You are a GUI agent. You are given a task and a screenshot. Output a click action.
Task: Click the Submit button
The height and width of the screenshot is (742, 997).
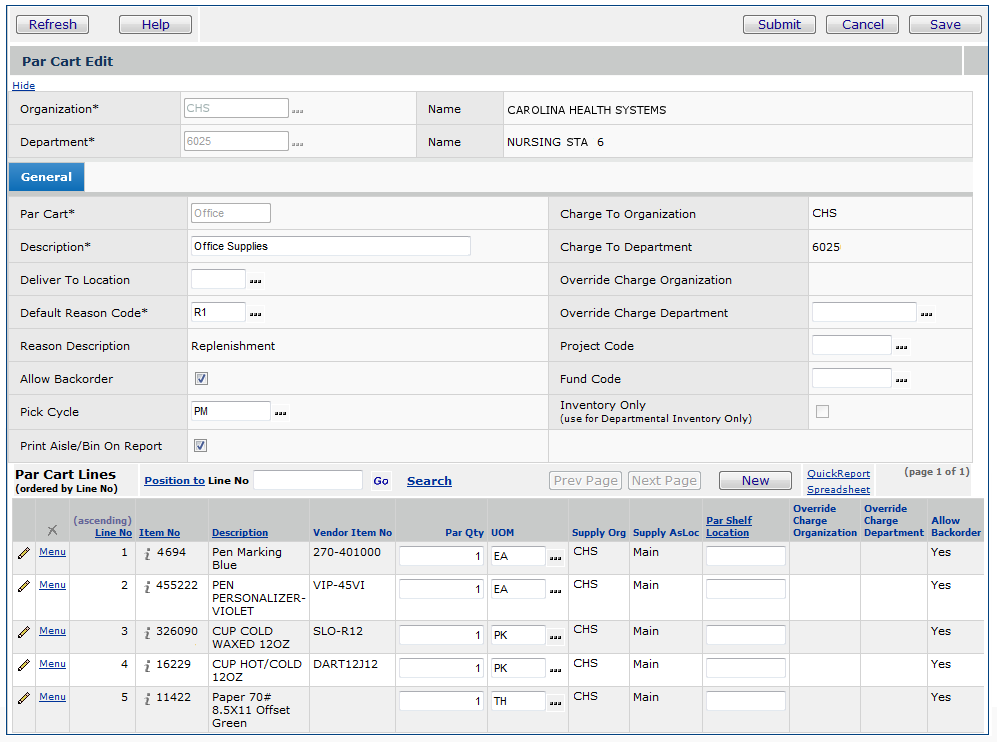tap(779, 24)
